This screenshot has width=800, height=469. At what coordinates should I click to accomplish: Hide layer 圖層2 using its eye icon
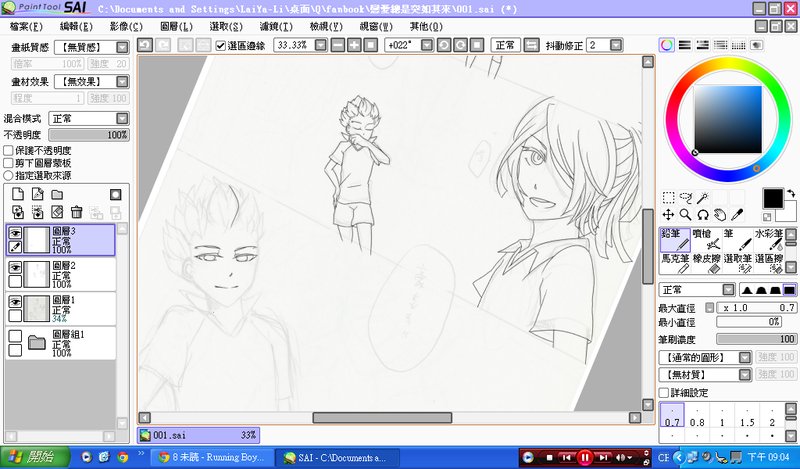pyautogui.click(x=15, y=267)
